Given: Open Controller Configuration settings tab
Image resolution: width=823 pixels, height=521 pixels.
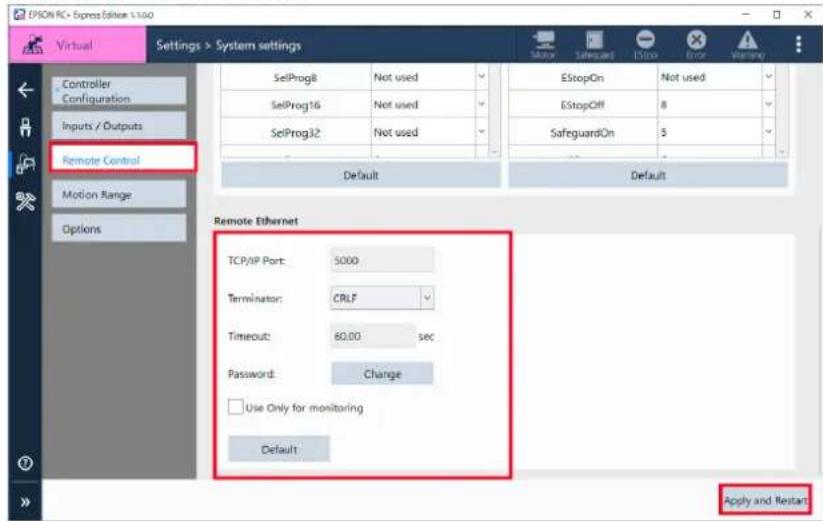Looking at the screenshot, I should tap(119, 91).
